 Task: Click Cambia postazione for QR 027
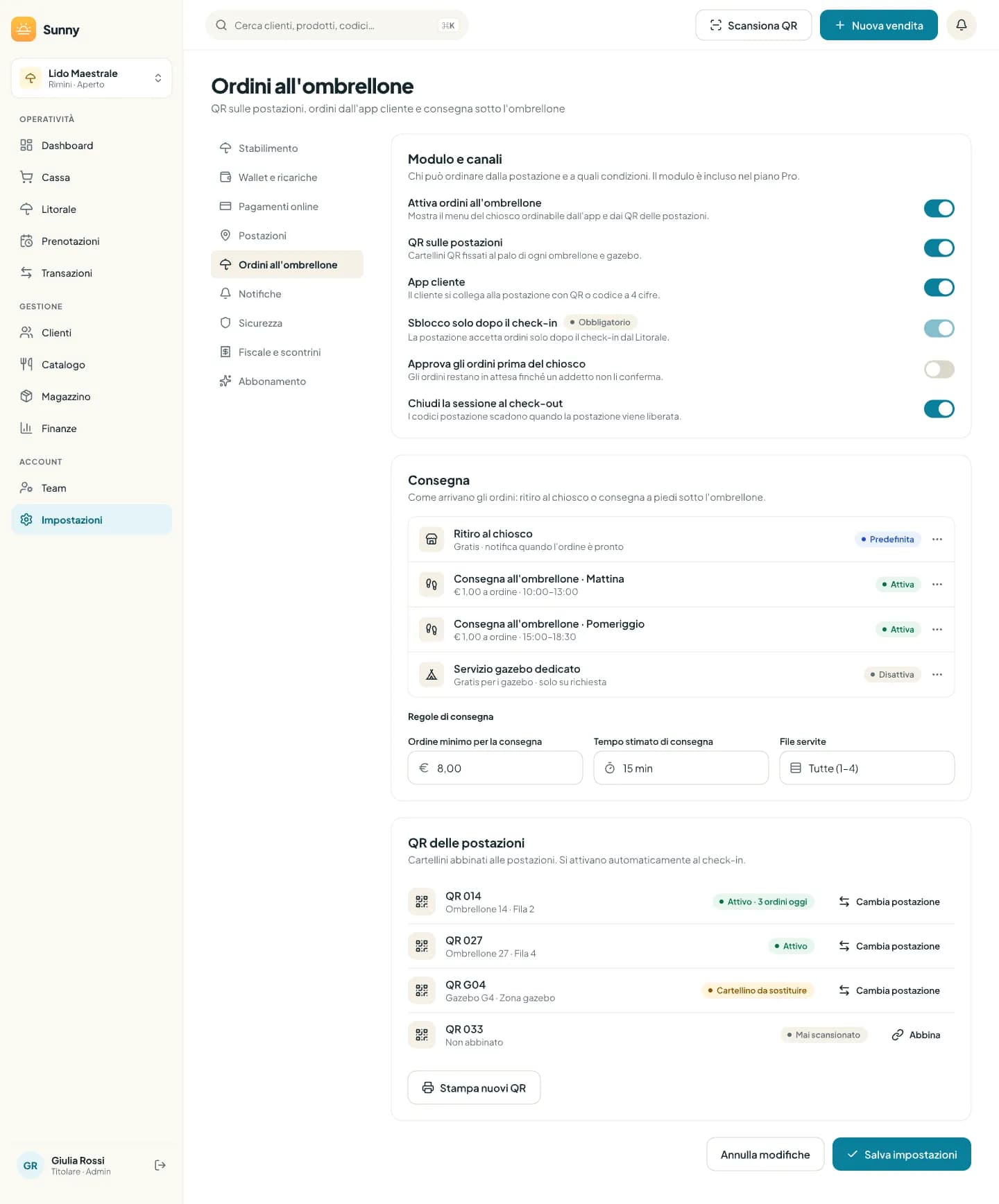889,946
